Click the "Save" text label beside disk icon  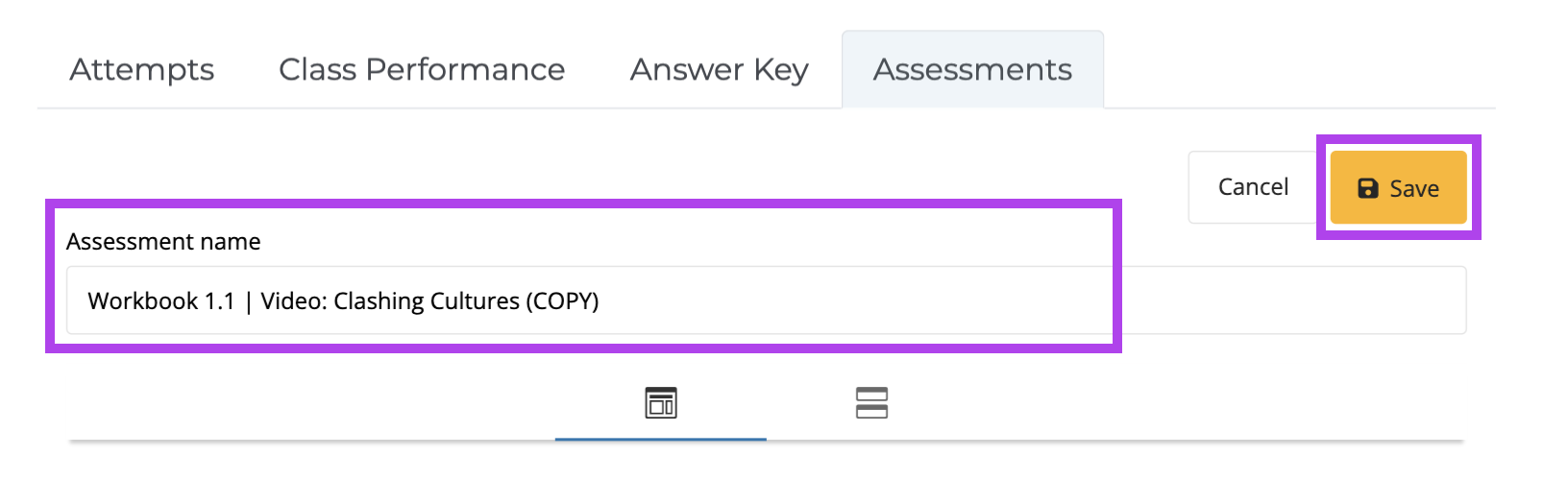[1414, 189]
